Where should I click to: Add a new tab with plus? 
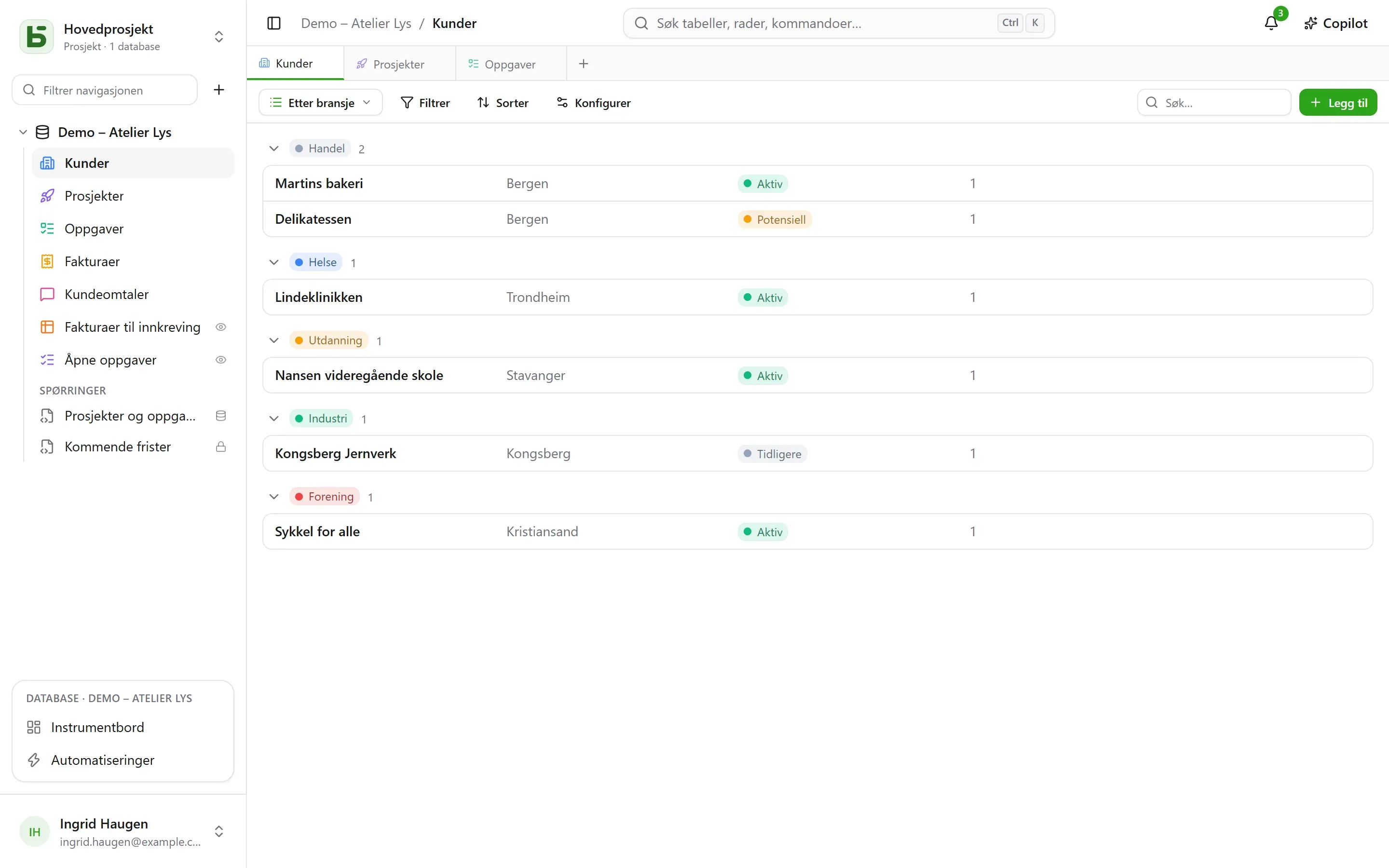point(583,64)
